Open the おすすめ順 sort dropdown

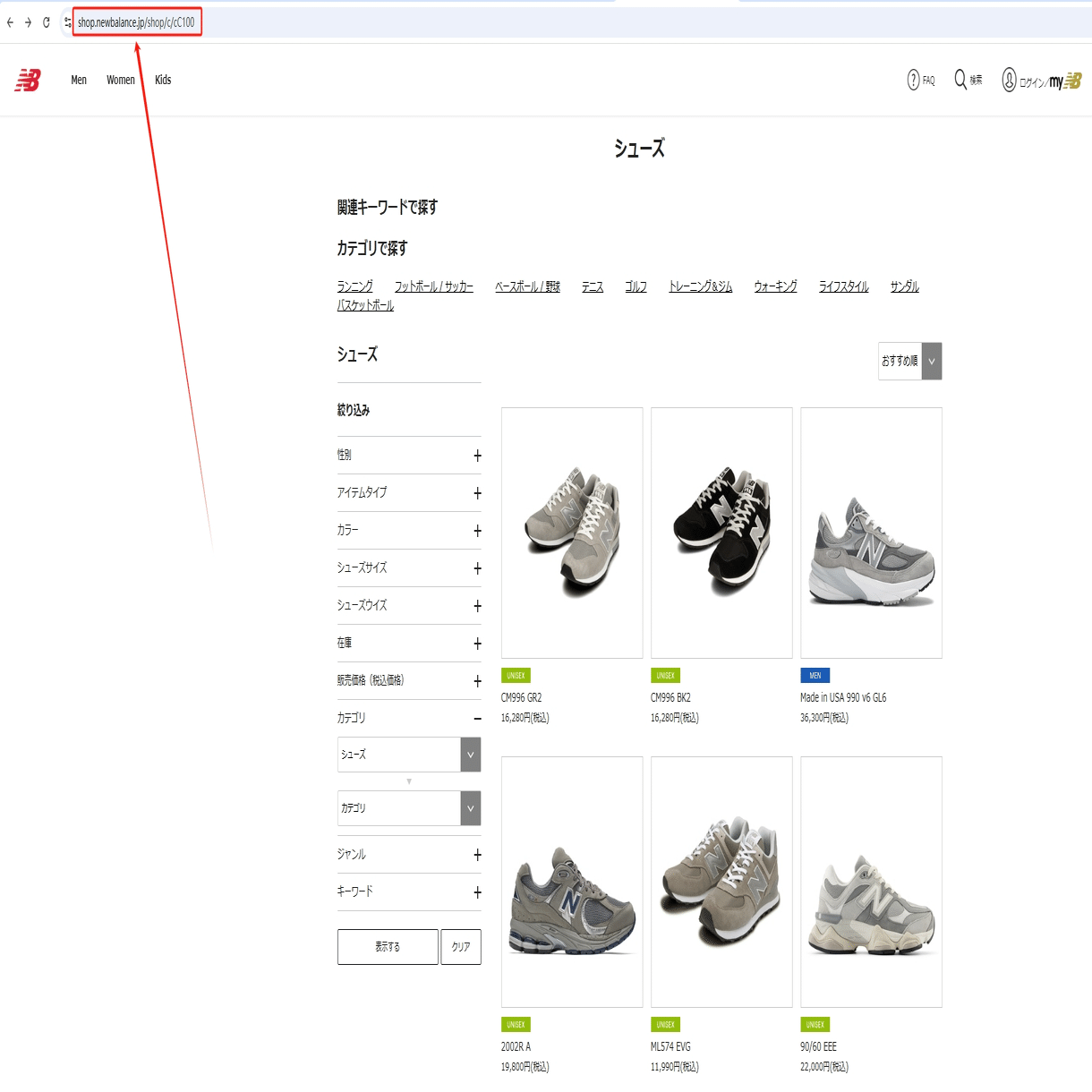(x=910, y=362)
